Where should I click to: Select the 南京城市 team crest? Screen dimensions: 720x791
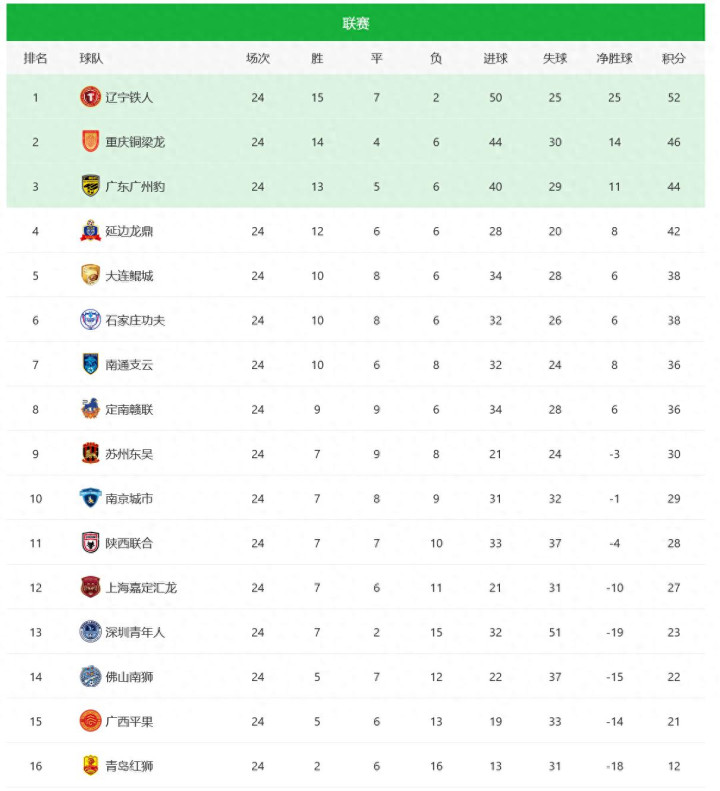(x=91, y=498)
